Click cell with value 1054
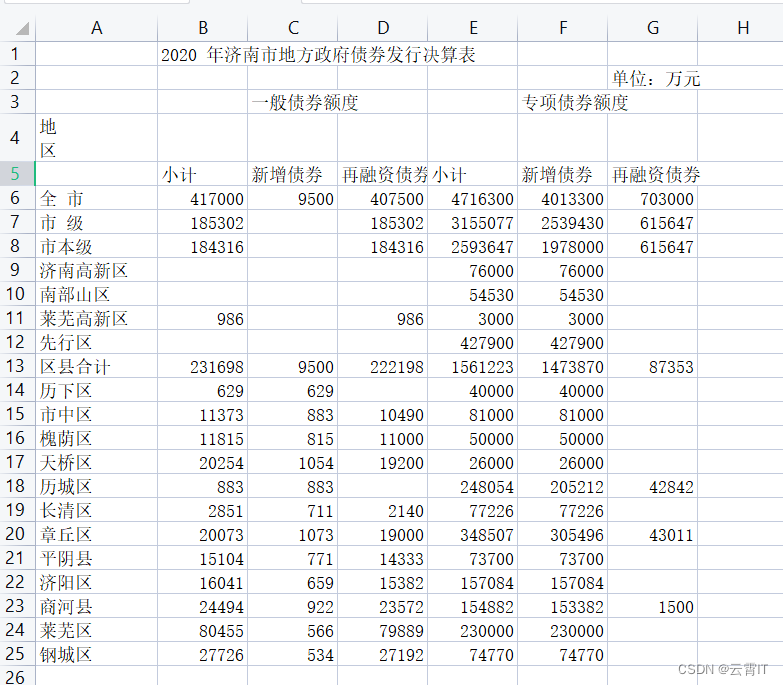The width and height of the screenshot is (783, 685). click(x=293, y=462)
